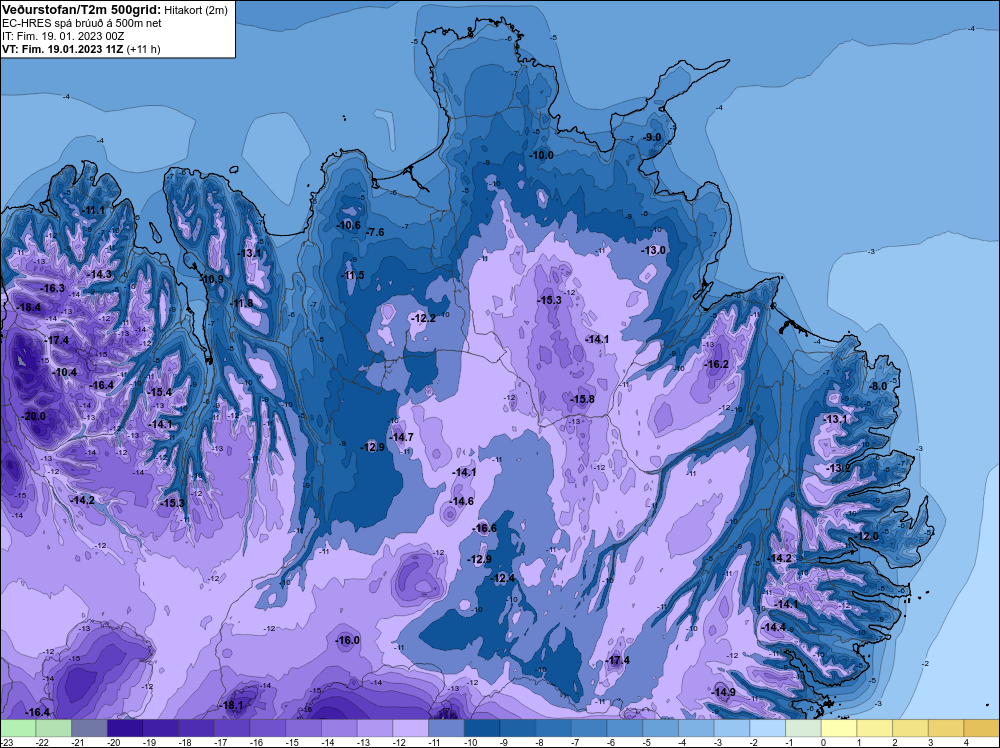Select the 'EC-HRES spá brúuð á 500m net' line
This screenshot has height=748, width=1000.
point(81,23)
